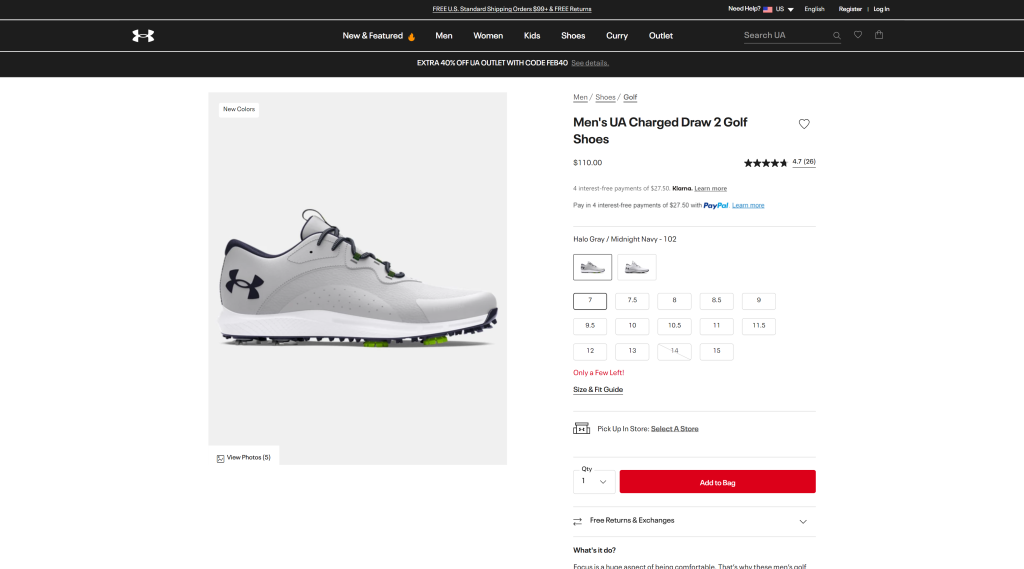
Task: Open the Shoes menu
Action: coord(573,36)
